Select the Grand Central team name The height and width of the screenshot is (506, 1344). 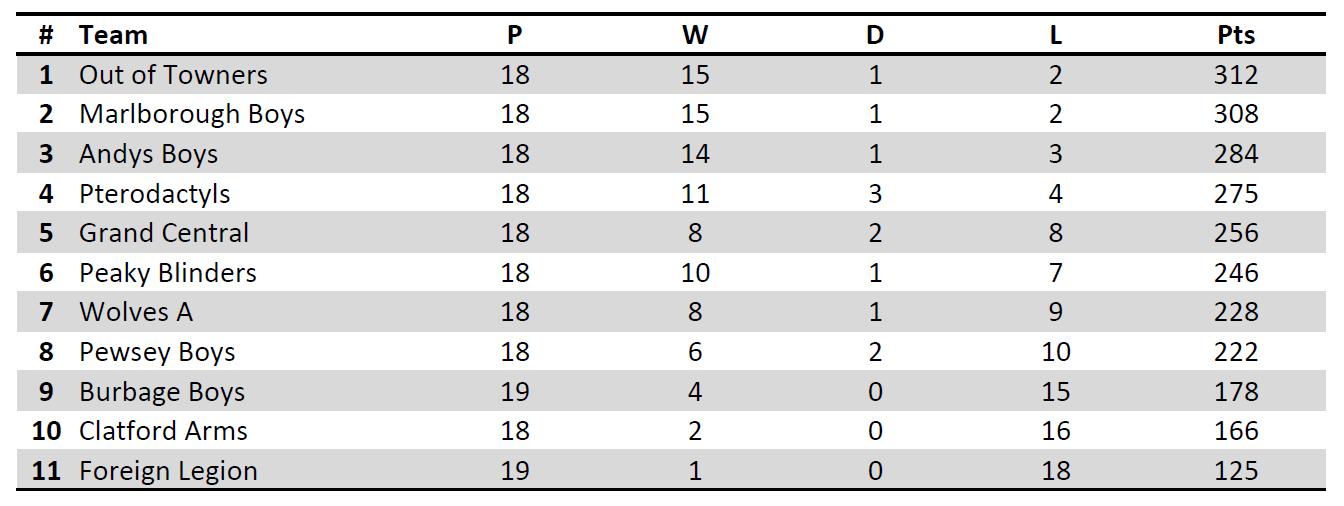click(x=164, y=233)
